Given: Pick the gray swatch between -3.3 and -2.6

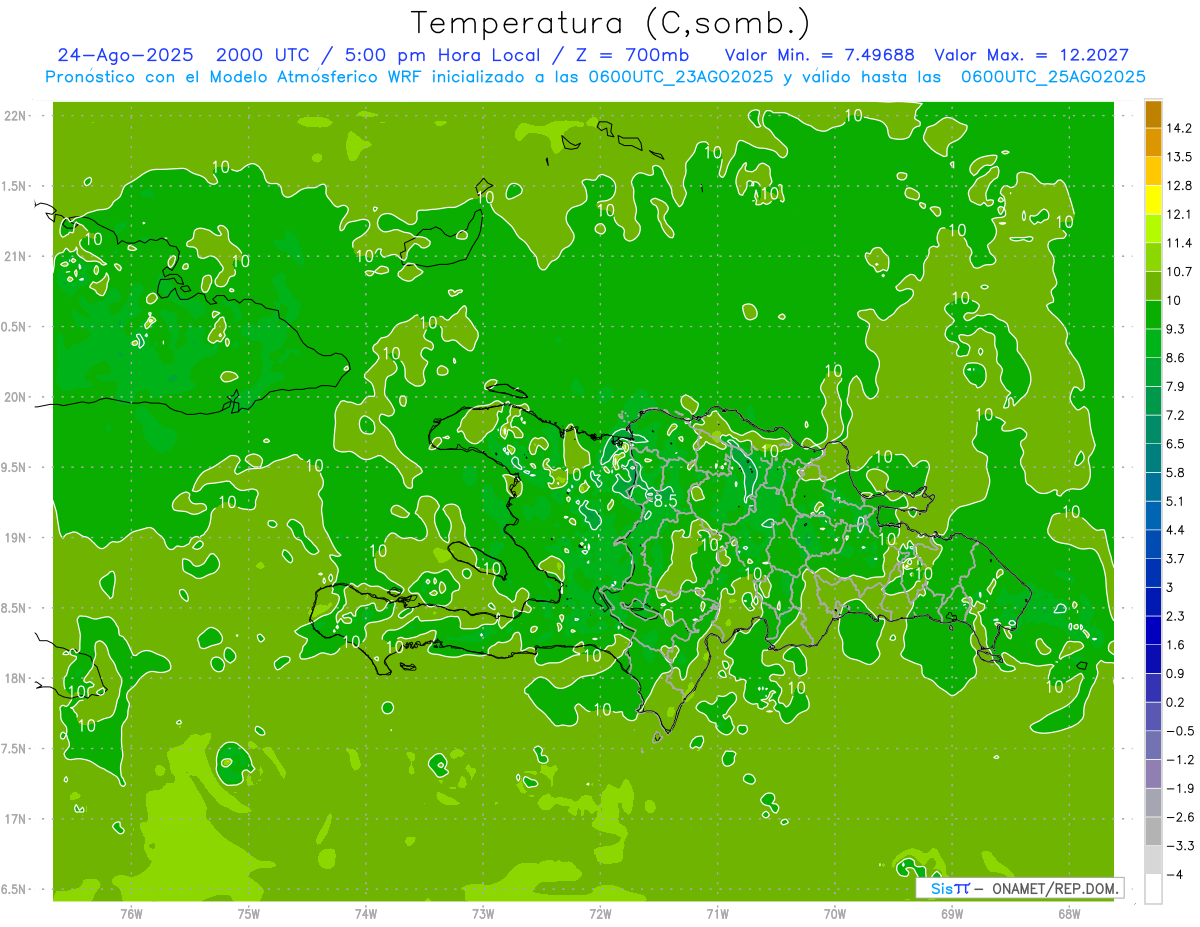Looking at the screenshot, I should click(x=1153, y=831).
